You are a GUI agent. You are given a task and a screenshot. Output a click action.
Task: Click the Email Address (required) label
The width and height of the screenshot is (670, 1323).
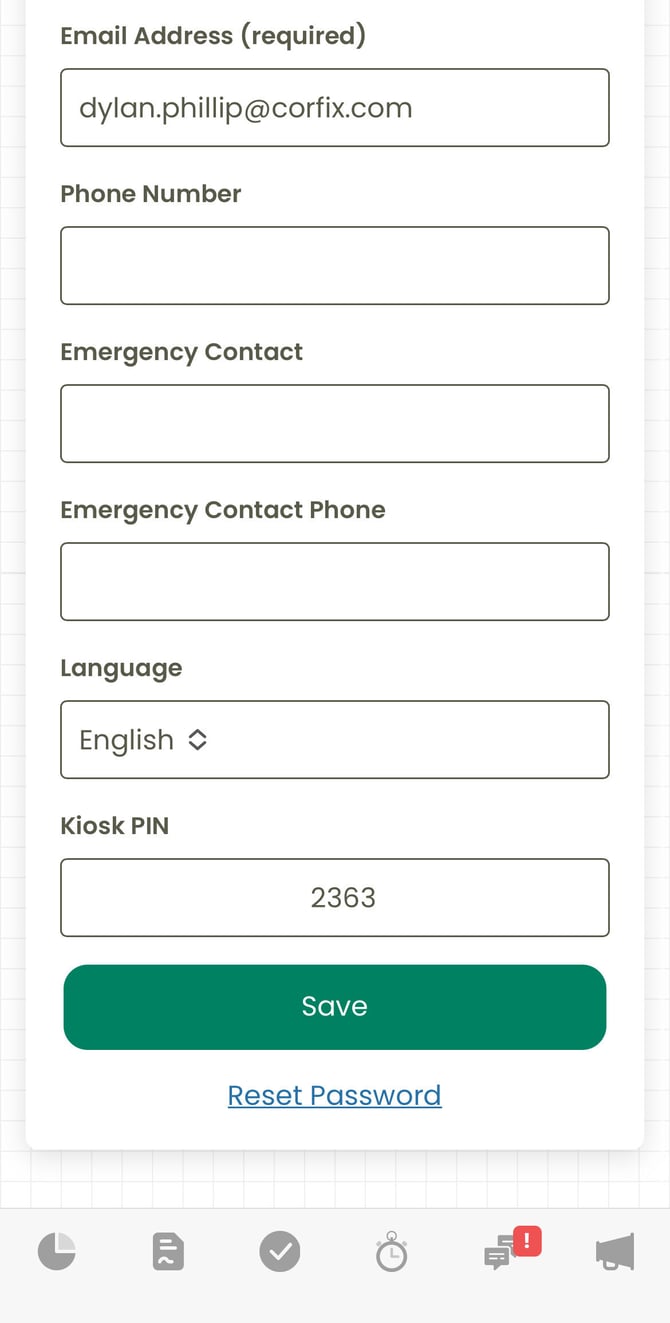pyautogui.click(x=213, y=36)
